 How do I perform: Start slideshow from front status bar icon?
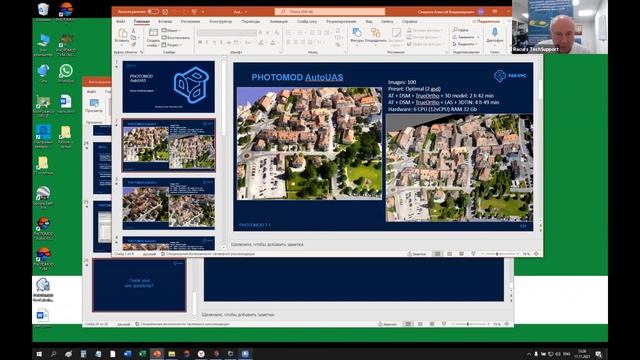pos(473,254)
